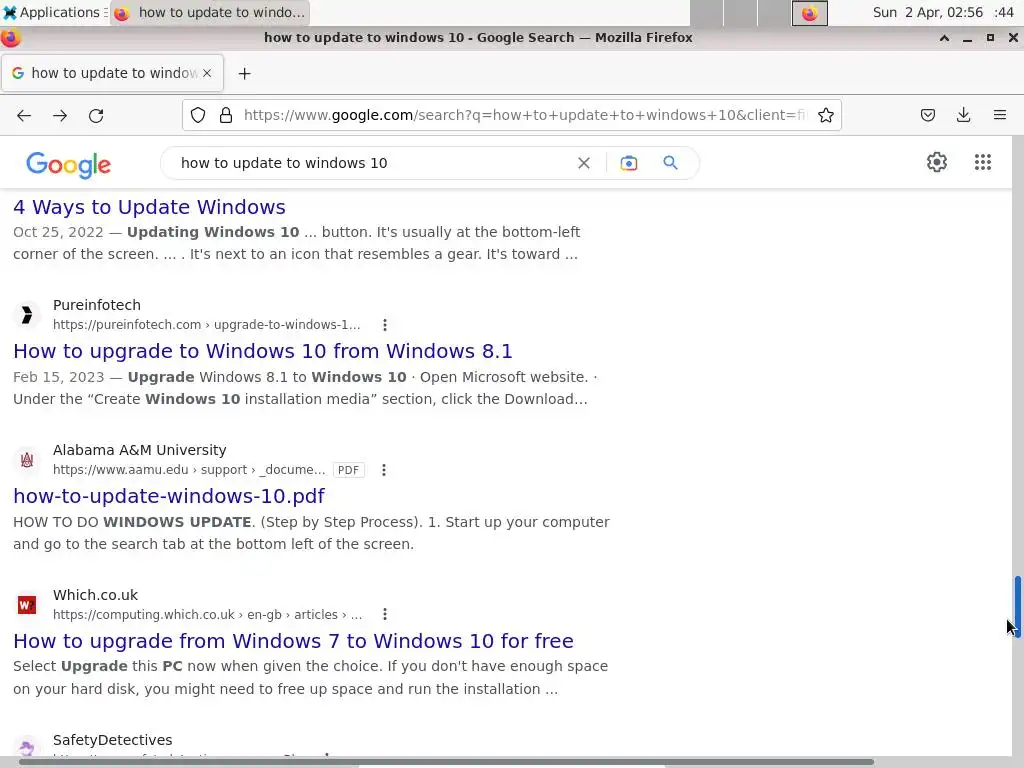Click the Alabama A&M University favicon

tap(27, 460)
